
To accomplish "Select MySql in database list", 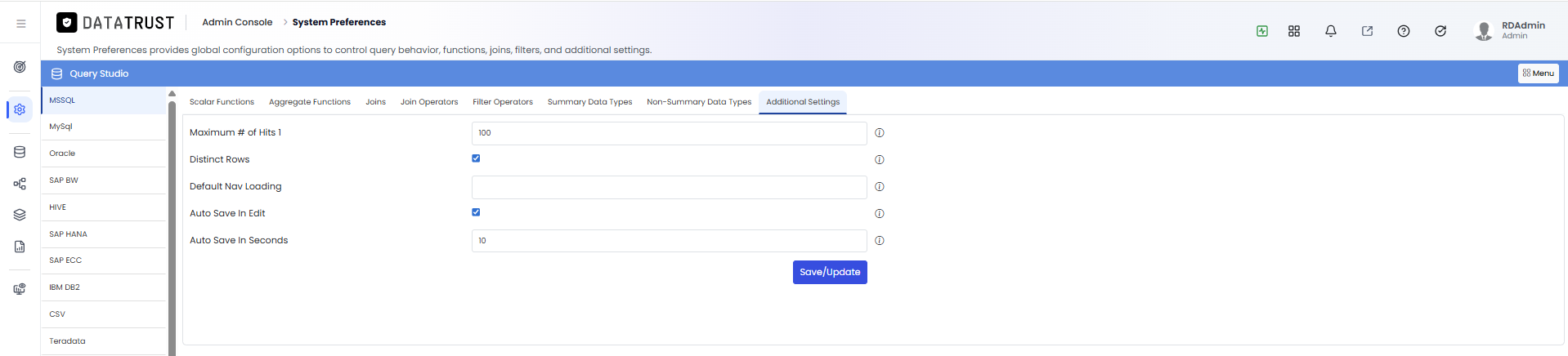I will click(104, 127).
